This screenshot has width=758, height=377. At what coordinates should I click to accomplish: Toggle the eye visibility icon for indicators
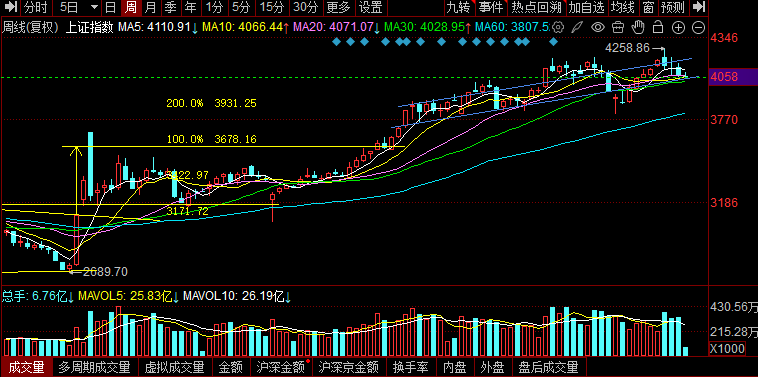(x=598, y=27)
